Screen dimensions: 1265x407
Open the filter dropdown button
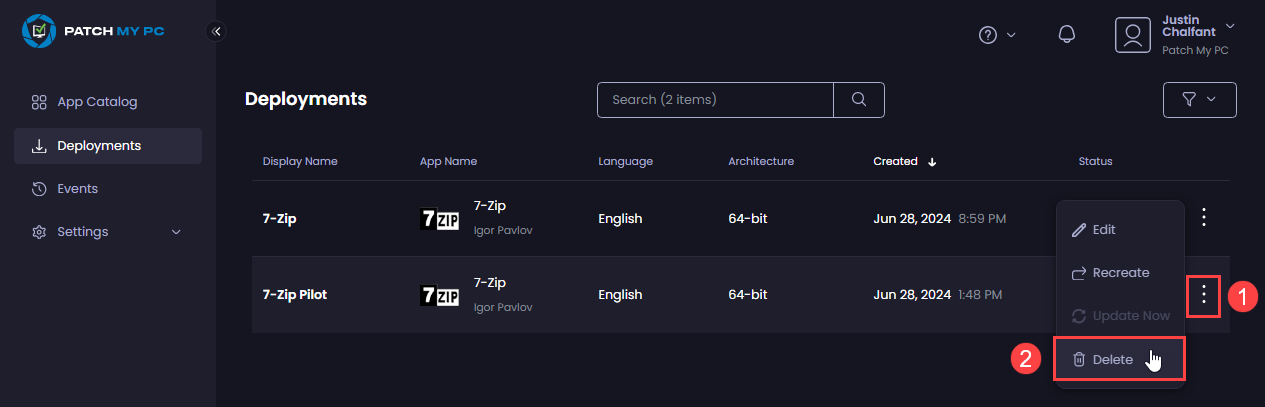1199,100
